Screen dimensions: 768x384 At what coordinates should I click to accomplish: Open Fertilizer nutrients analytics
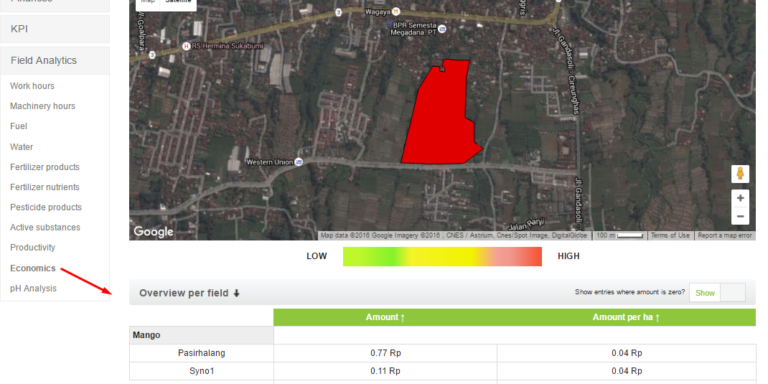45,187
